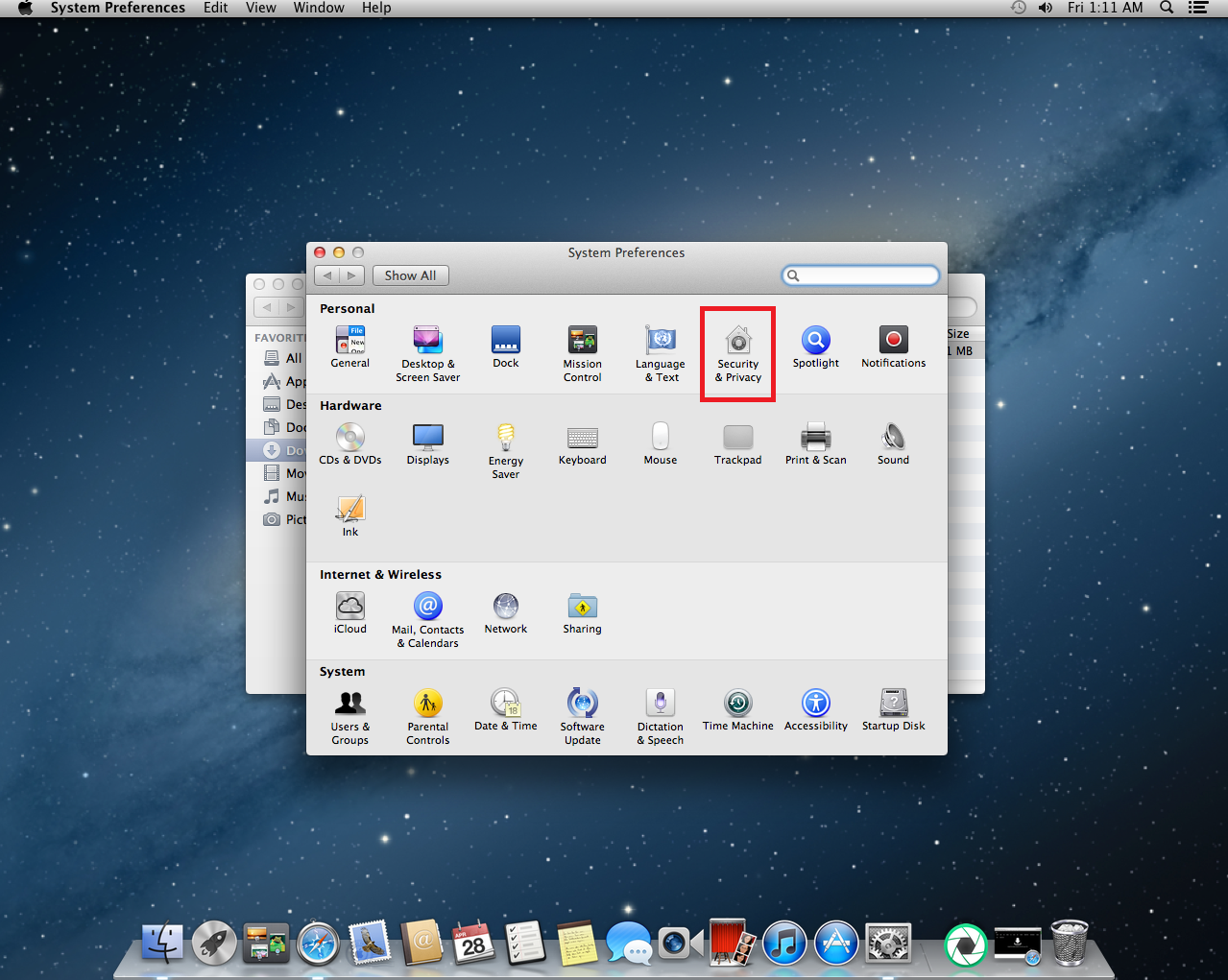Open the General preference pane

350,347
